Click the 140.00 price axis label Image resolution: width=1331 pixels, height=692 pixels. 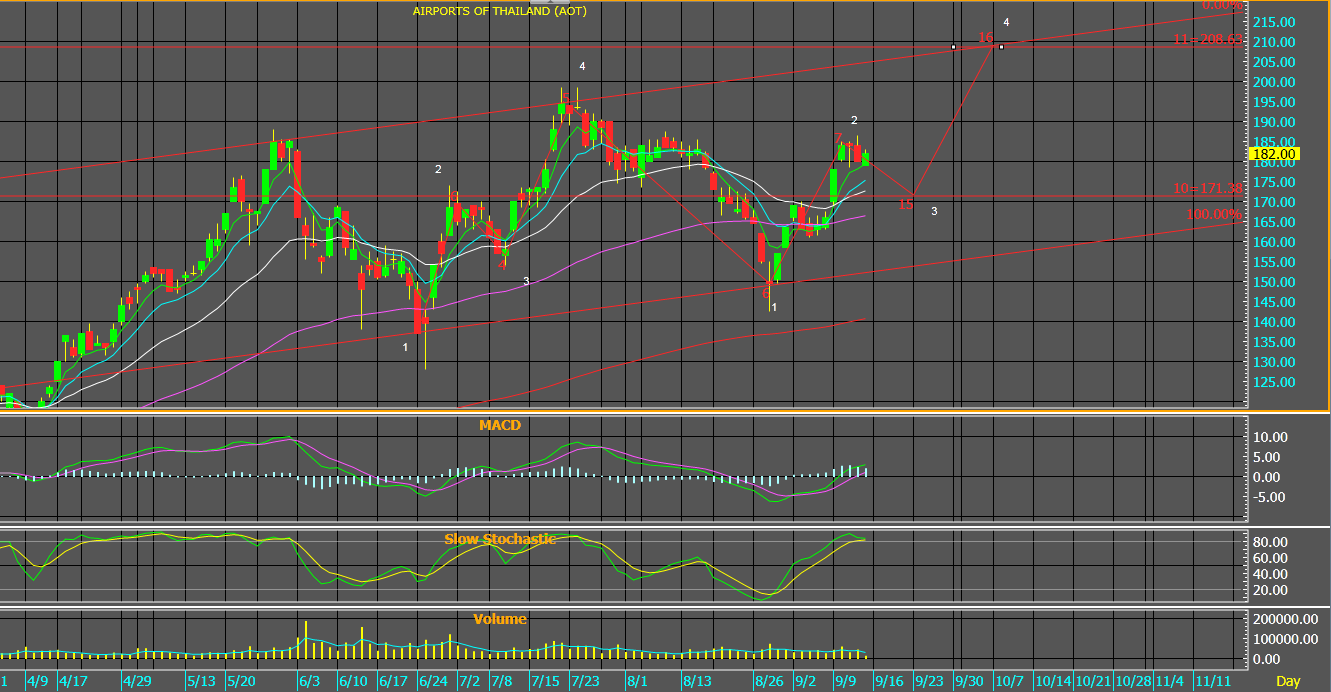[1274, 322]
